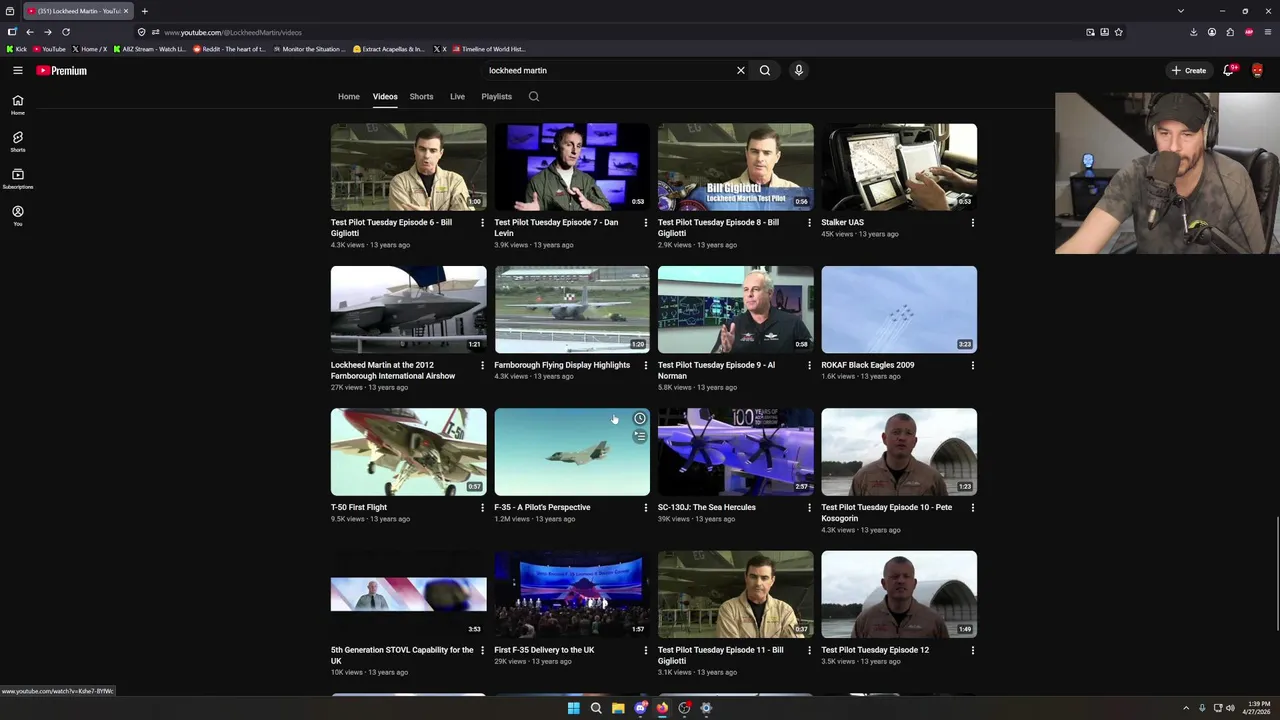The height and width of the screenshot is (720, 1280).
Task: Select the Lockheed Martin browser tab
Action: coord(78,11)
